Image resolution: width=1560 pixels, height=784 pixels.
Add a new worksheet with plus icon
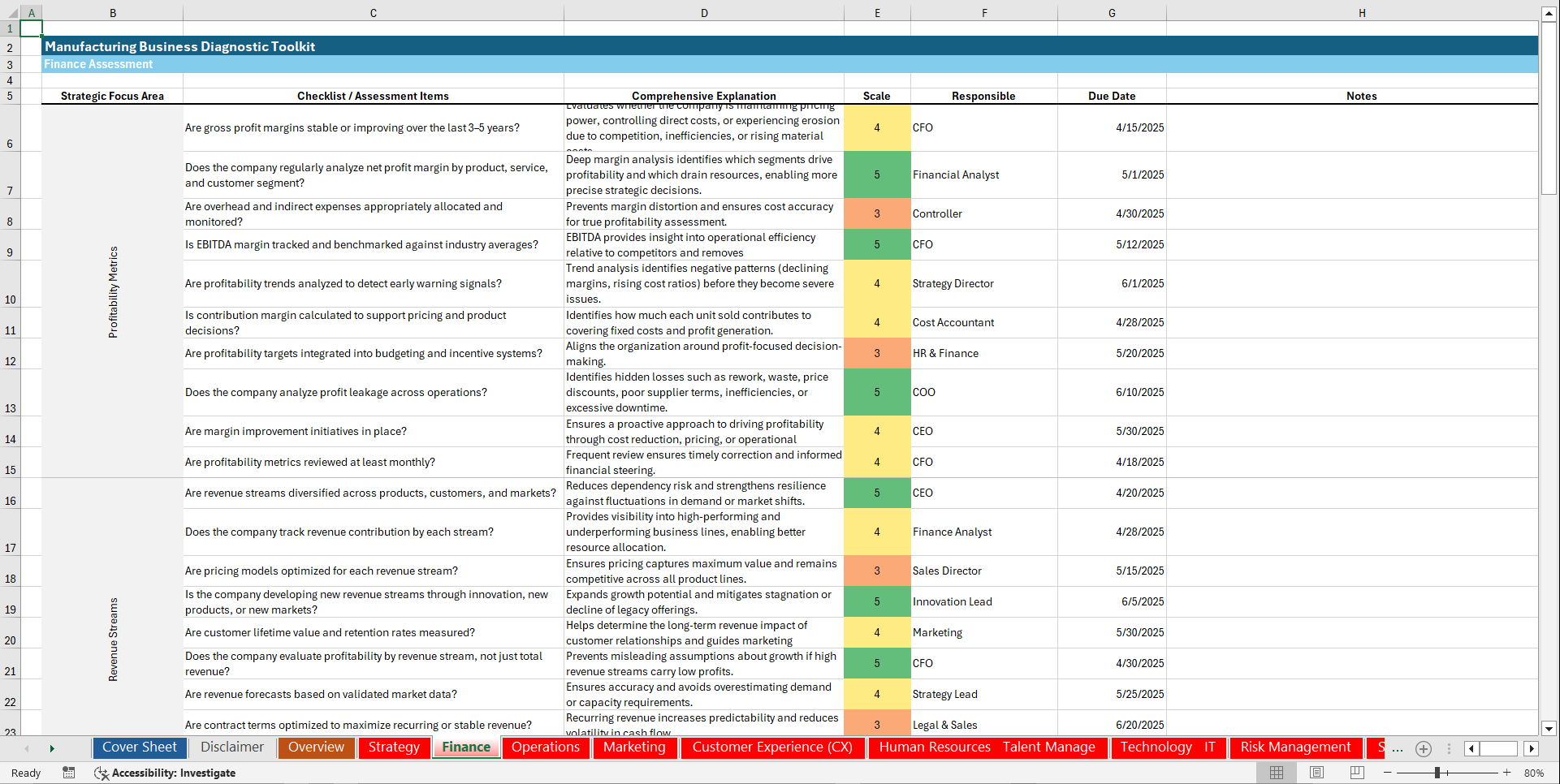[x=1423, y=748]
